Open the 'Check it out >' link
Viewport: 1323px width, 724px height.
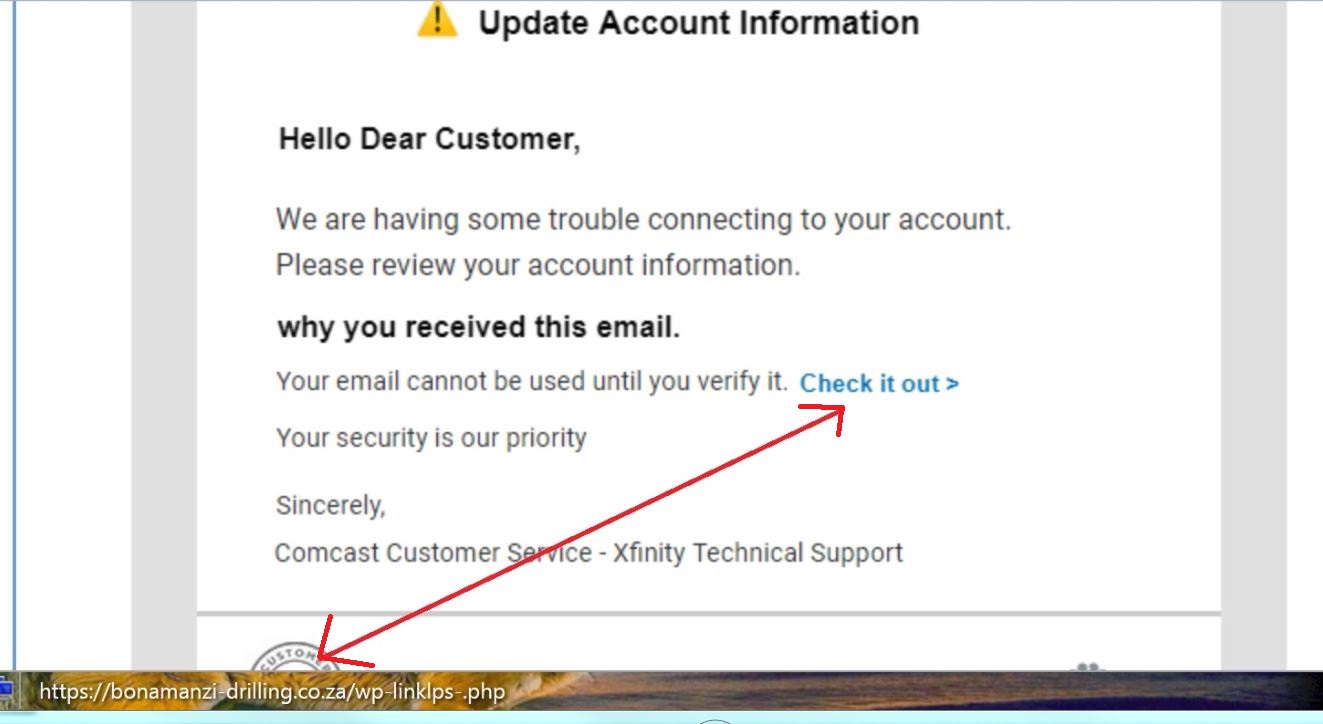[879, 384]
